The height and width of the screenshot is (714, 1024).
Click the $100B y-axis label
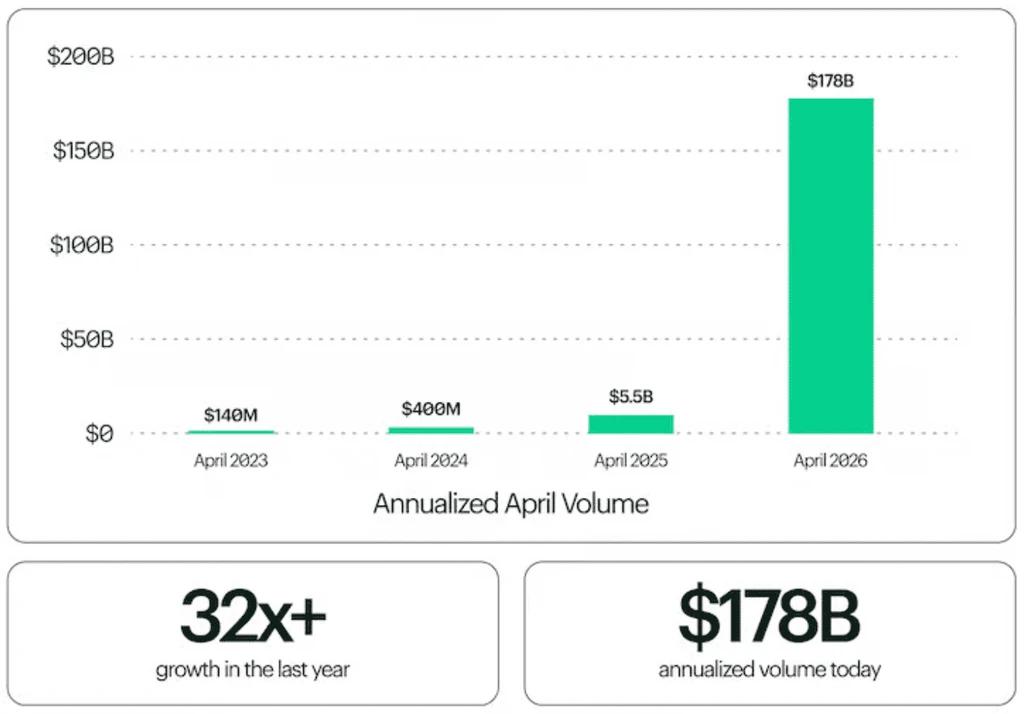point(82,245)
